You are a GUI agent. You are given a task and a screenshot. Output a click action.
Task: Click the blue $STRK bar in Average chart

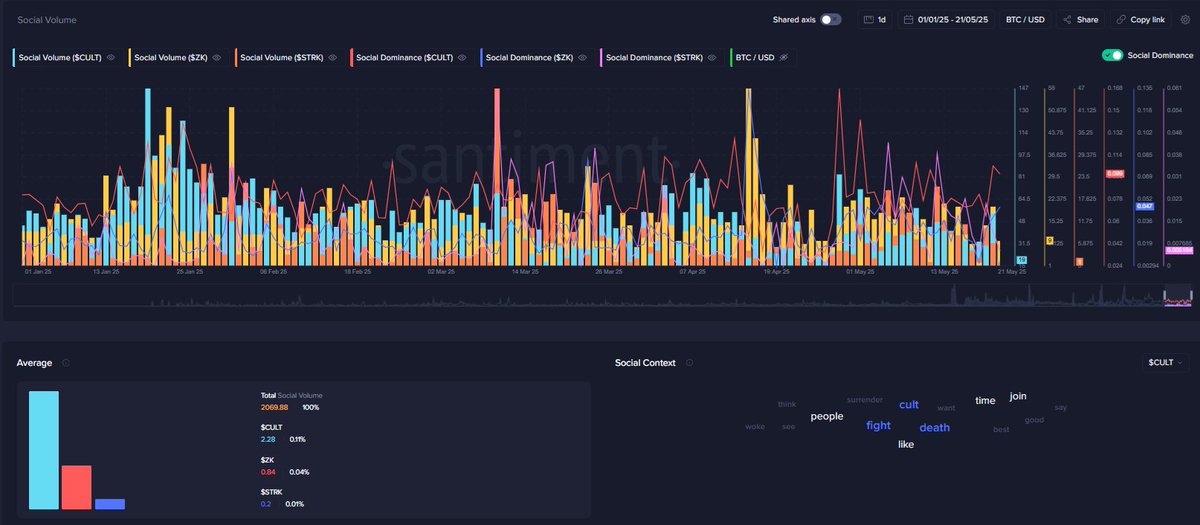[x=110, y=504]
